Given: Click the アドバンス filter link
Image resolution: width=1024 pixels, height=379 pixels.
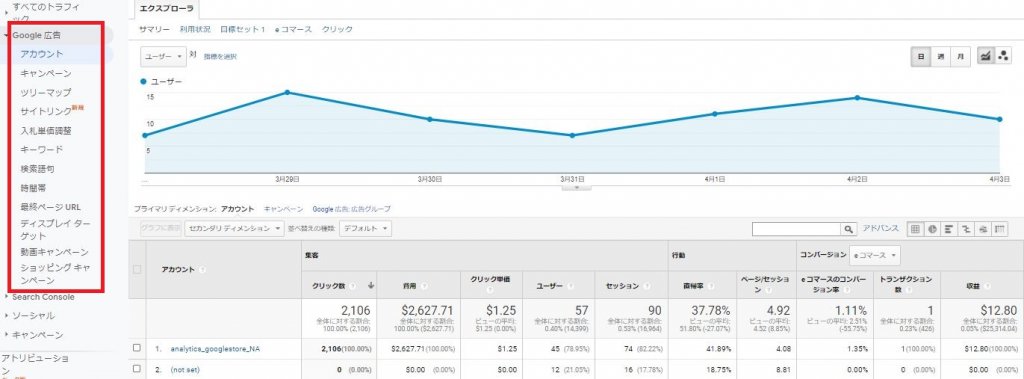Looking at the screenshot, I should point(880,229).
